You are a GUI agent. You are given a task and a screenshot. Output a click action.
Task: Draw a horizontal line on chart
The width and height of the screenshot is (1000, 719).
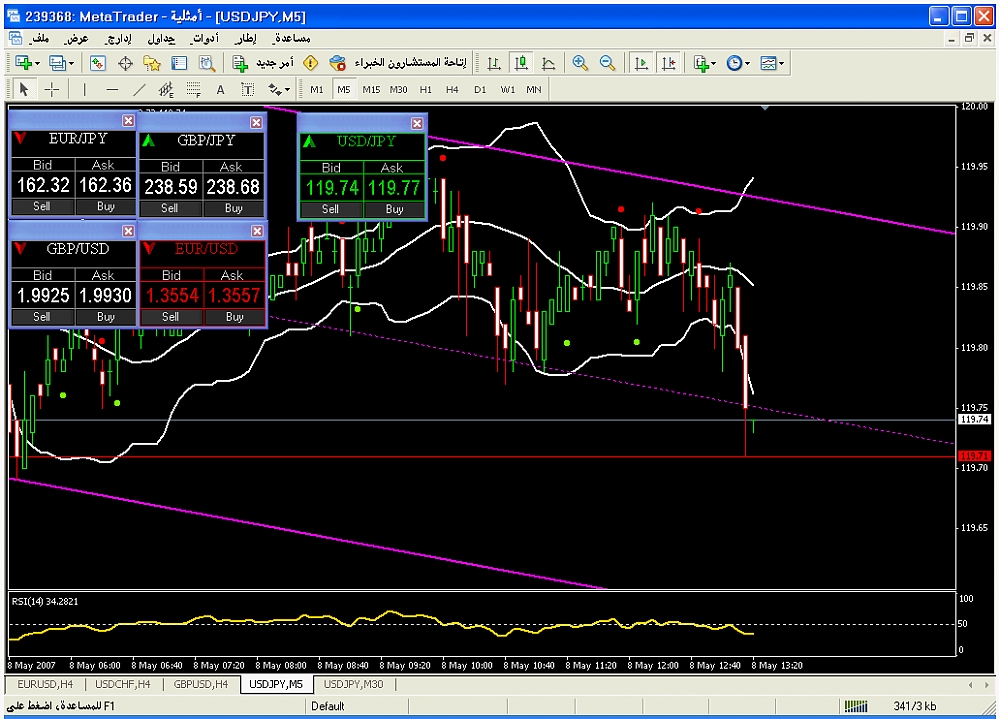(x=112, y=89)
